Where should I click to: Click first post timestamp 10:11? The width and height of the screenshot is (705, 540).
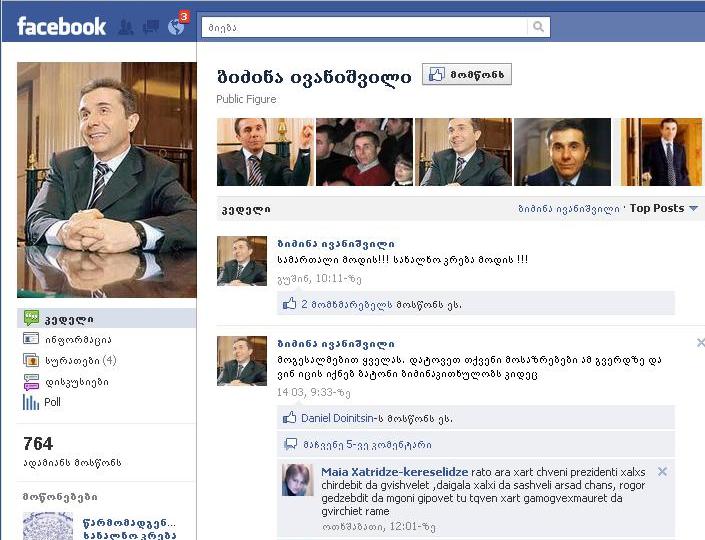(x=319, y=279)
